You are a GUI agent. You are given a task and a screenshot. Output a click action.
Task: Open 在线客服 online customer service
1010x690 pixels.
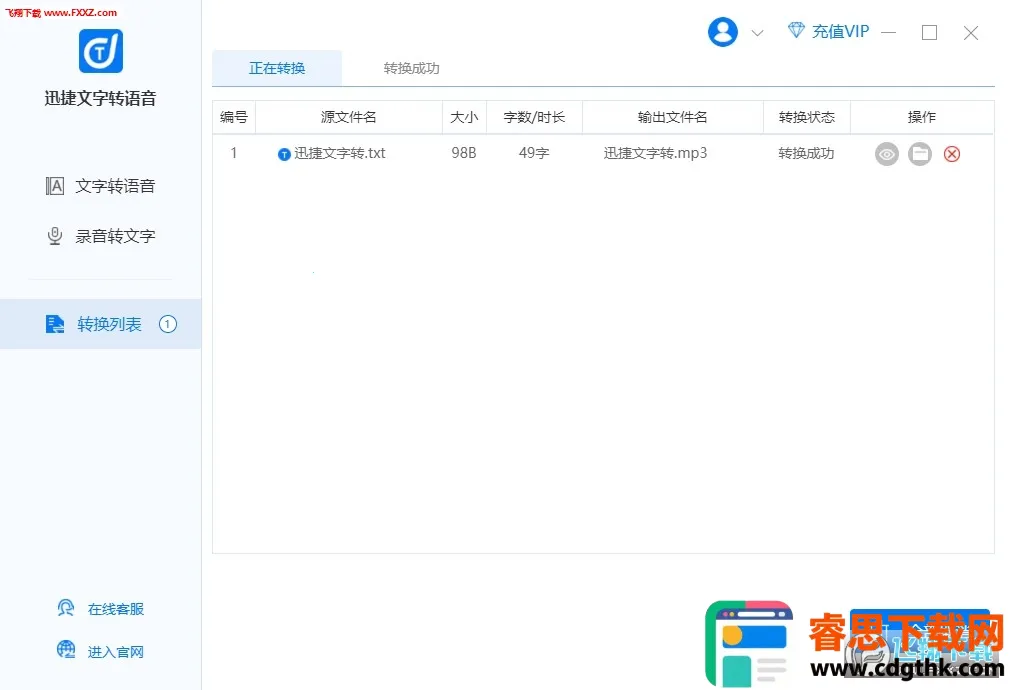(102, 609)
